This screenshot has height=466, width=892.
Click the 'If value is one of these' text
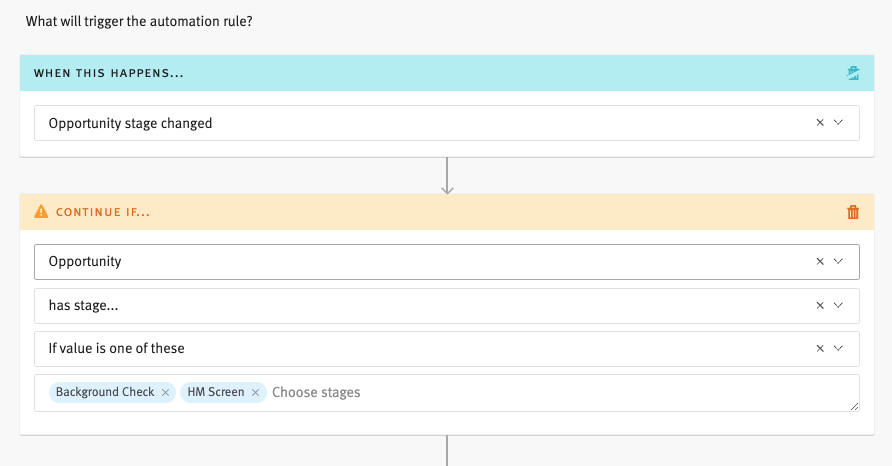(x=116, y=348)
